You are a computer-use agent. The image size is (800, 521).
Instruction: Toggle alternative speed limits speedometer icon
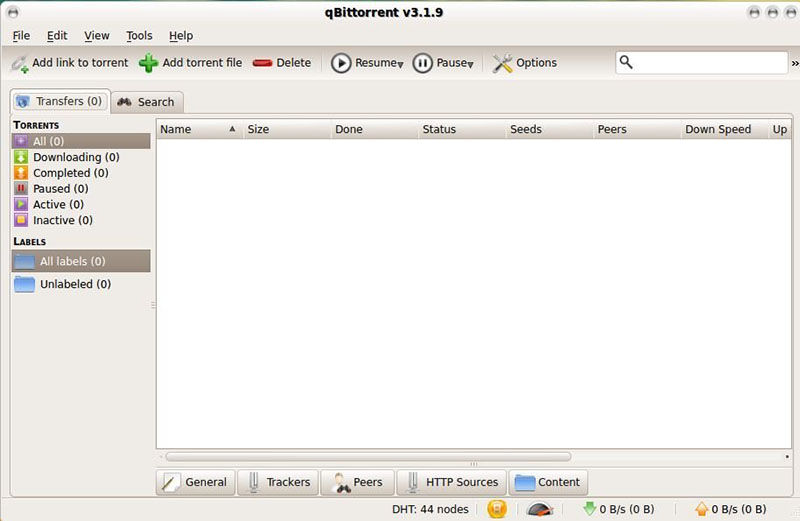point(539,509)
